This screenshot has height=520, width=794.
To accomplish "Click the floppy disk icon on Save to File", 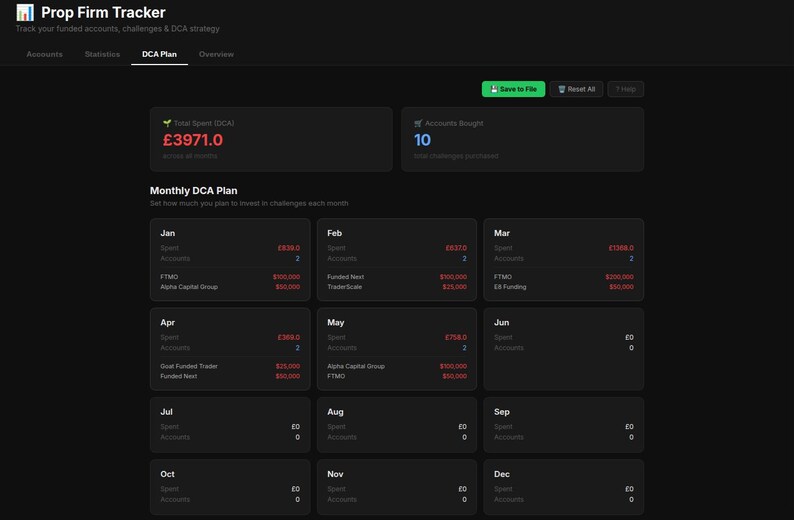I will 494,89.
